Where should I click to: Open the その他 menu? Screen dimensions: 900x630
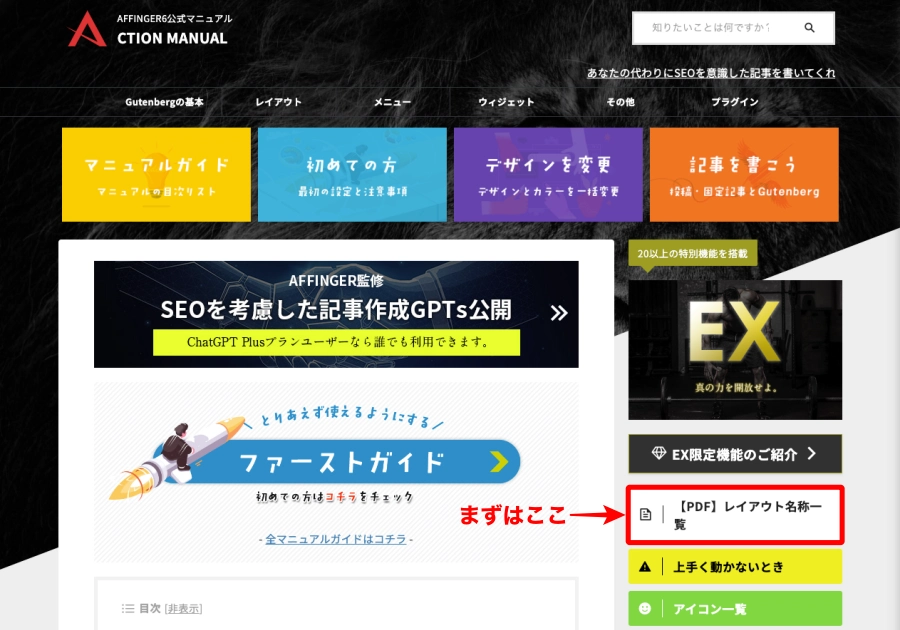coord(620,102)
